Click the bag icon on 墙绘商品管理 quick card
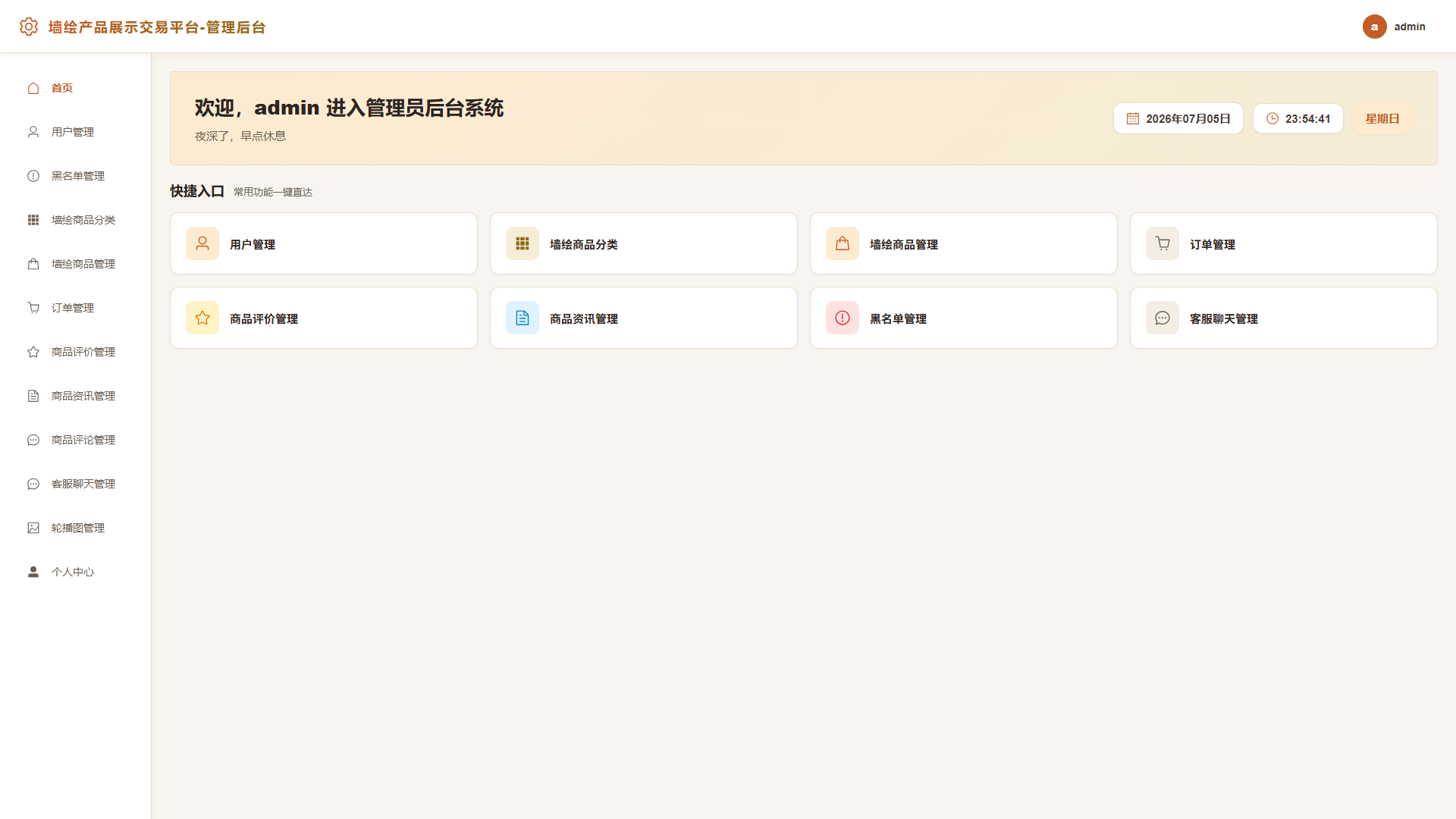This screenshot has width=1456, height=819. point(843,243)
